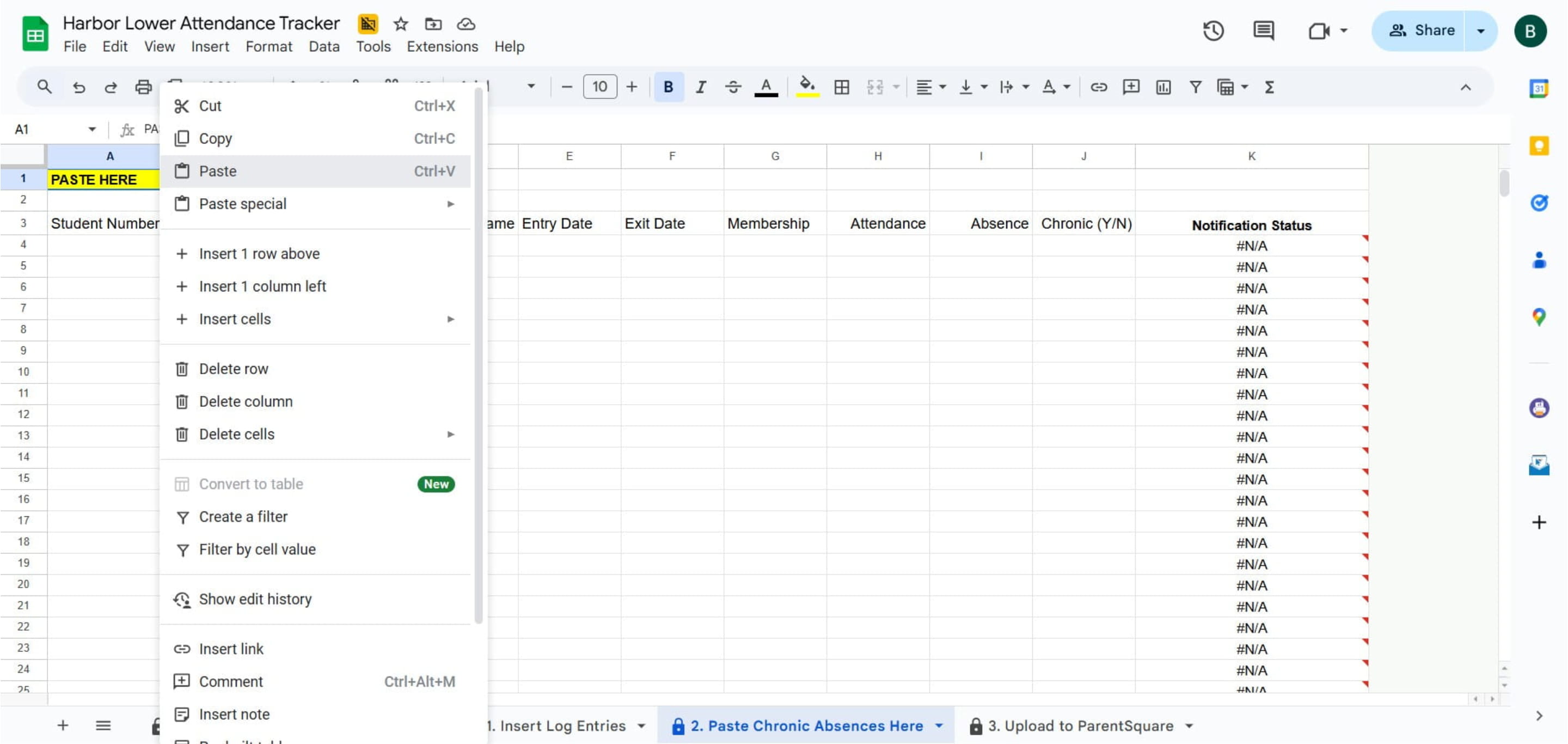
Task: Click the font size field showing 10
Action: (599, 87)
